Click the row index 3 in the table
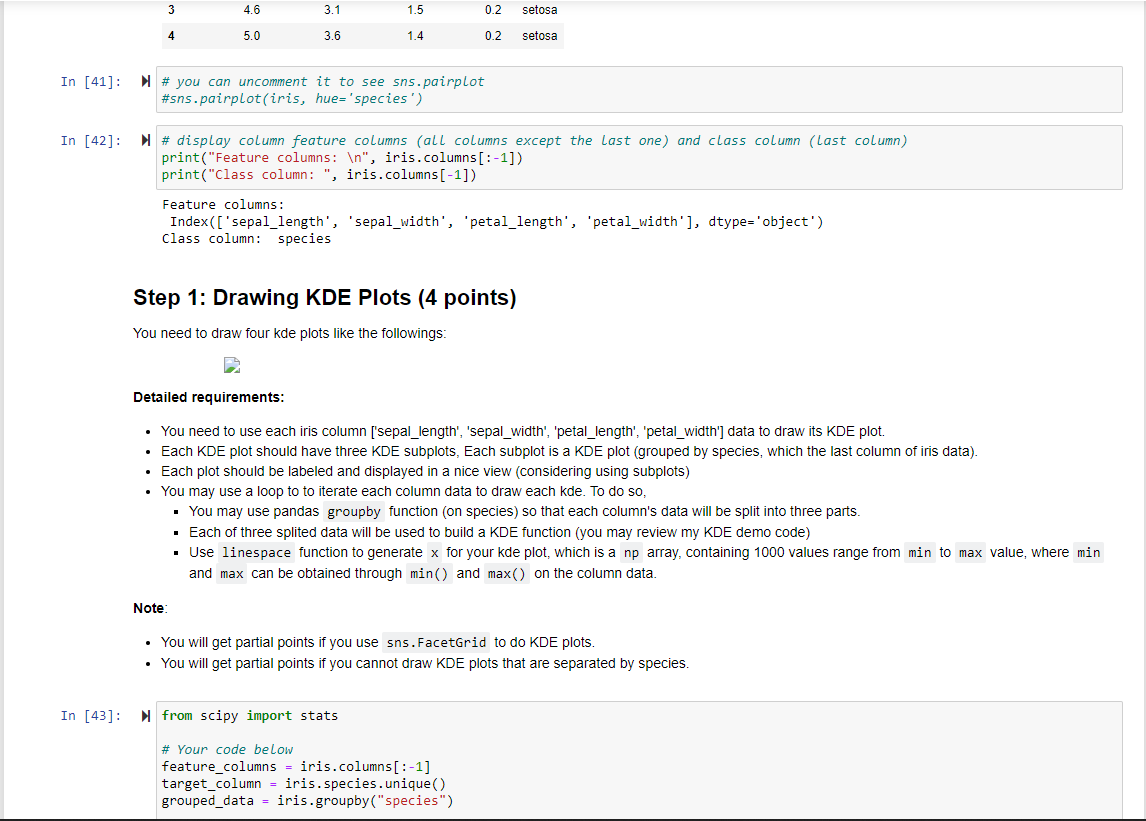Image resolution: width=1146 pixels, height=821 pixels. point(171,10)
